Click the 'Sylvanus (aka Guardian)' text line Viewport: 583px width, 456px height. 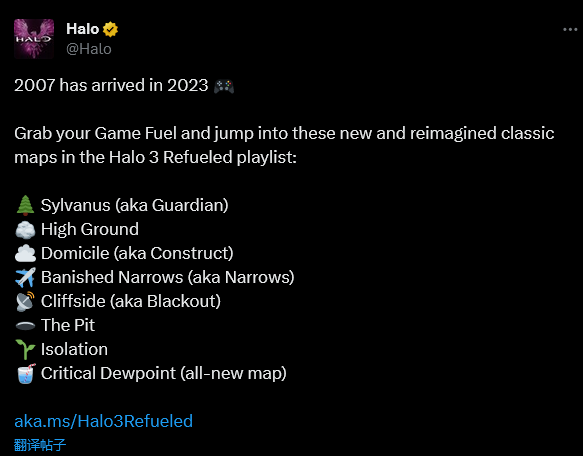coord(135,205)
